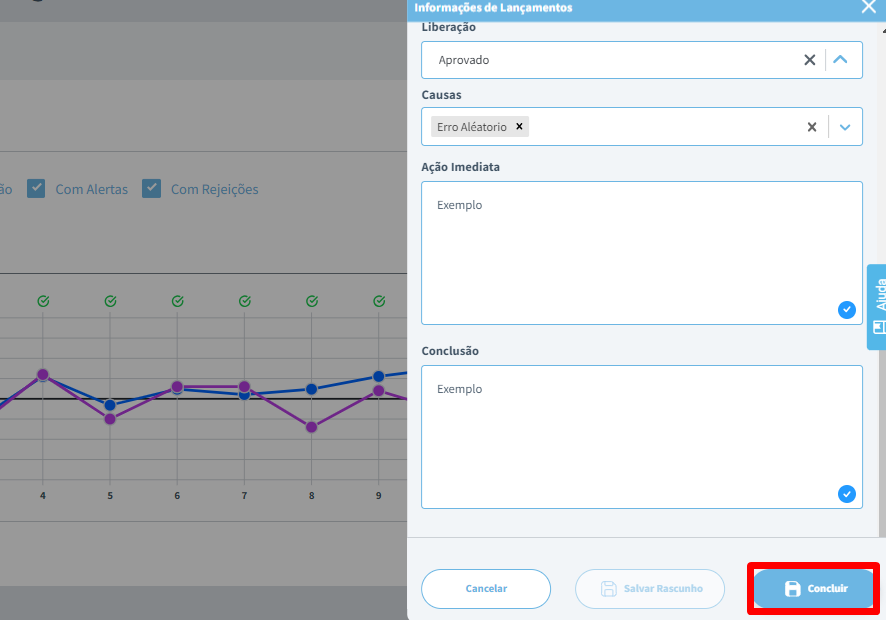Click the Ação Imediata validation check icon

[847, 310]
